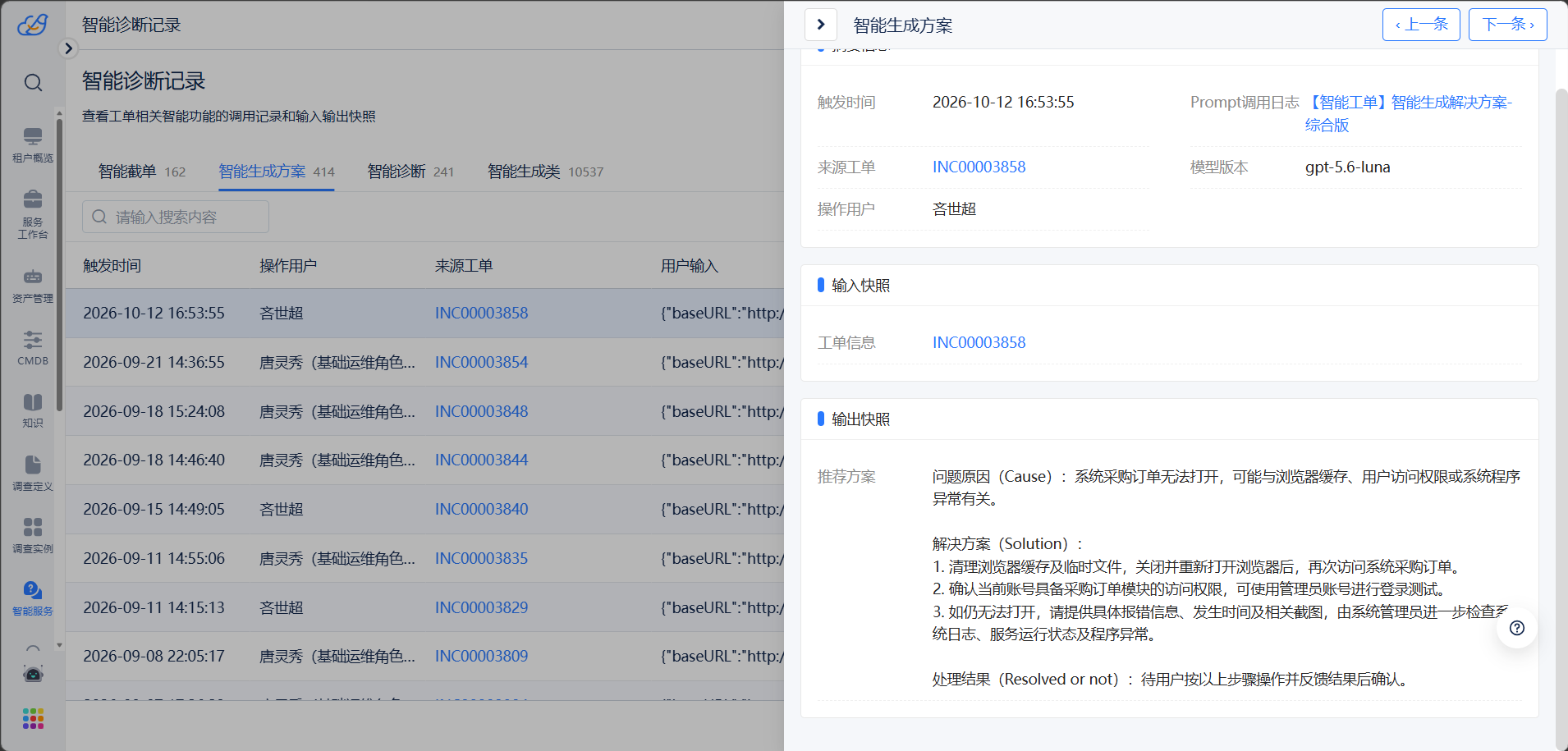Viewport: 1568px width, 751px height.
Task: Switch to the 智能生成方案 tab
Action: click(x=277, y=172)
